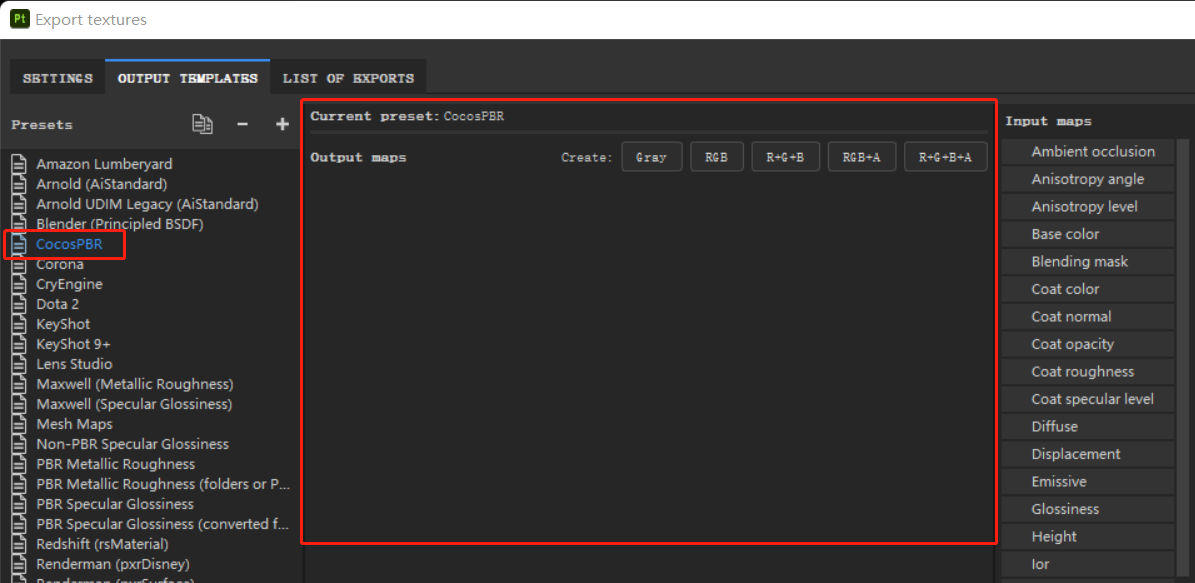Image resolution: width=1195 pixels, height=583 pixels.
Task: Click the file icon beside Mesh Maps
Action: point(19,424)
